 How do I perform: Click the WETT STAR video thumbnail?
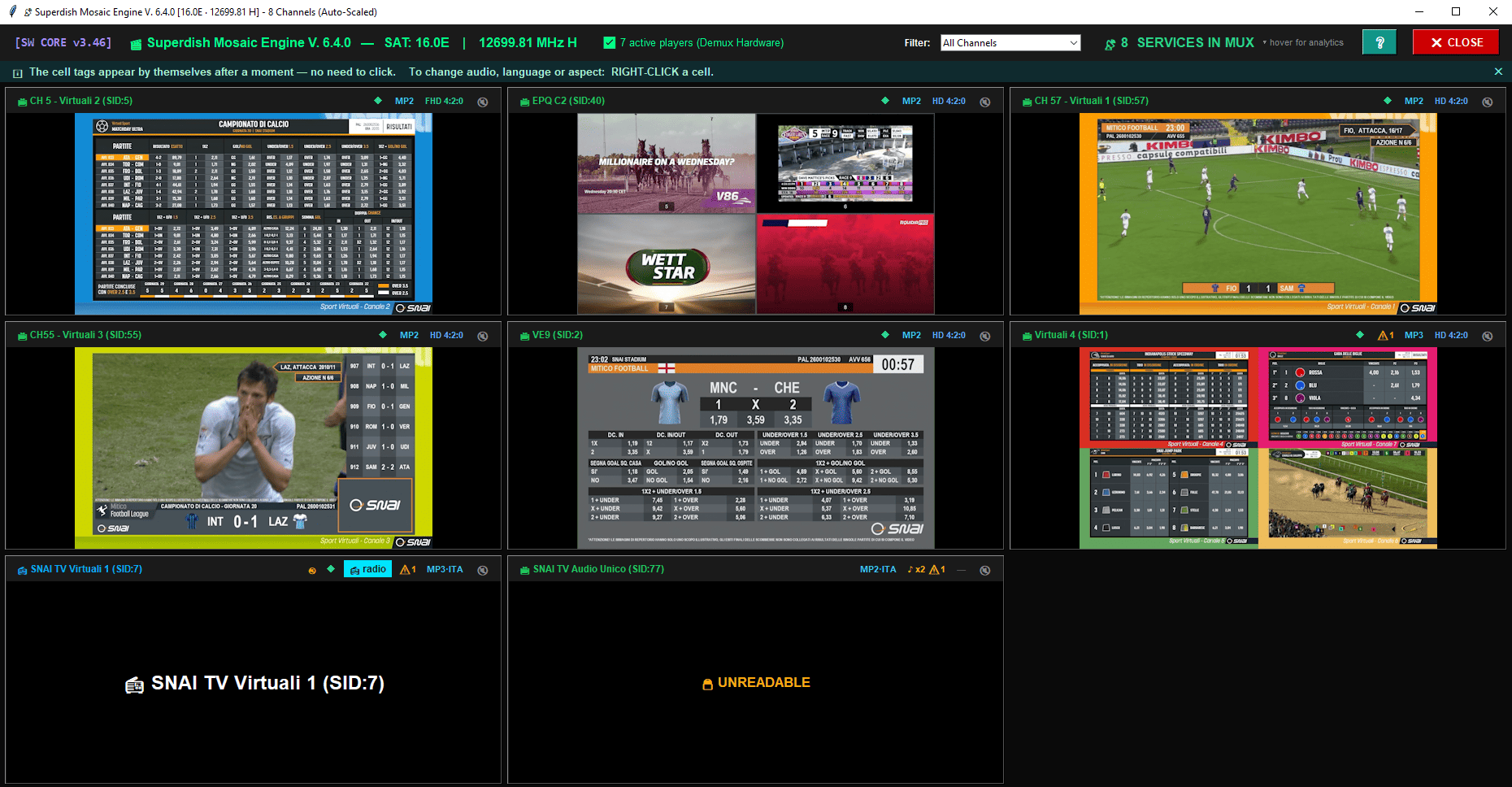(x=667, y=263)
